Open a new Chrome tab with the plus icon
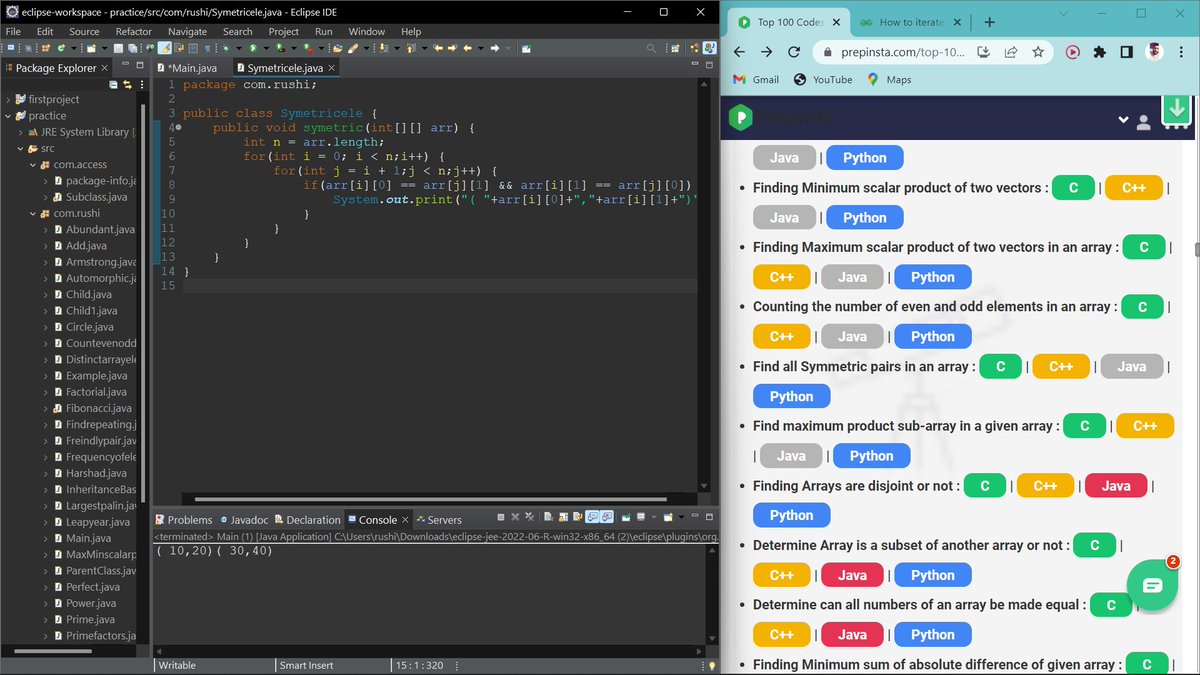This screenshot has width=1200, height=675. (989, 22)
